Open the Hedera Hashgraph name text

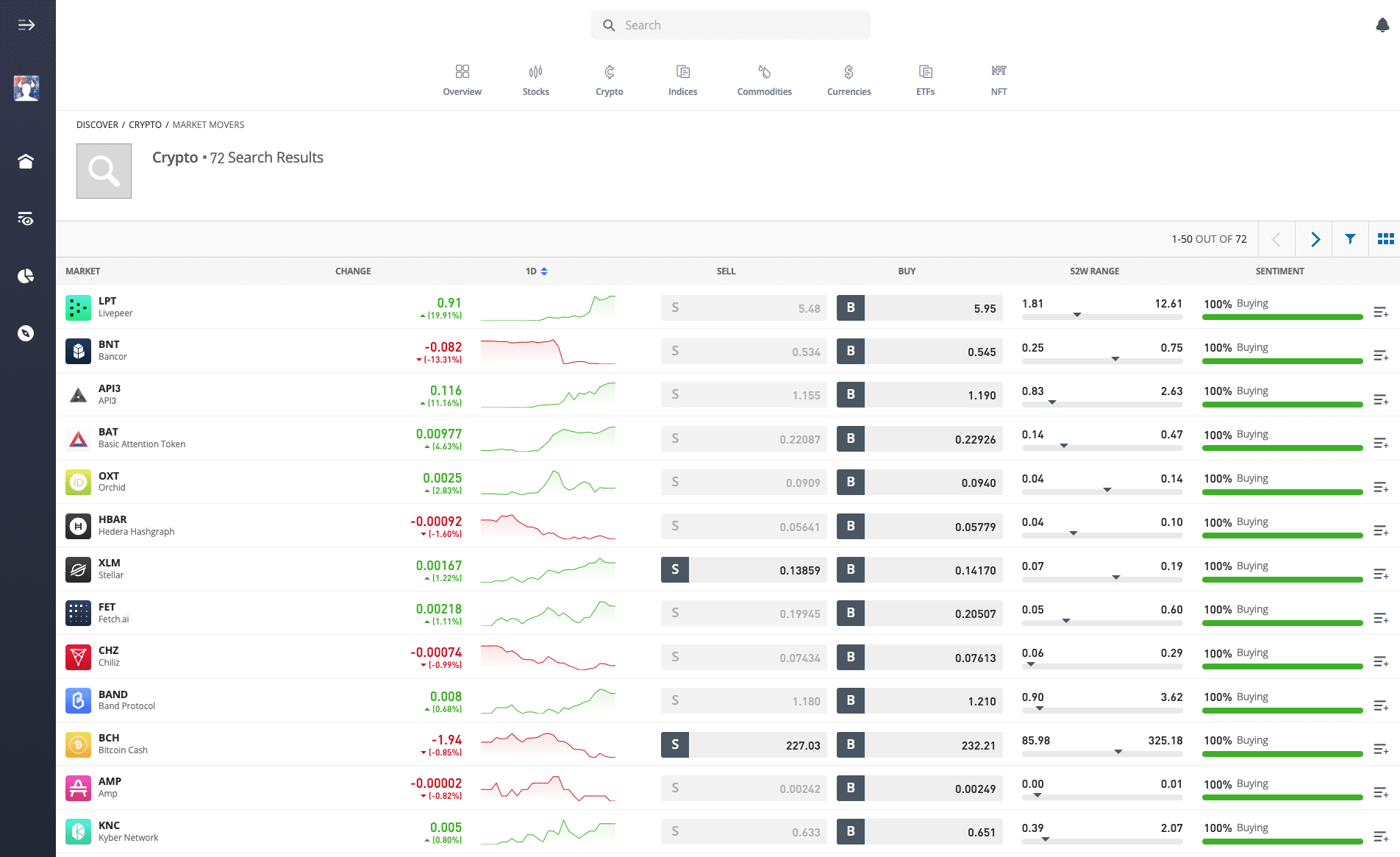coord(137,532)
